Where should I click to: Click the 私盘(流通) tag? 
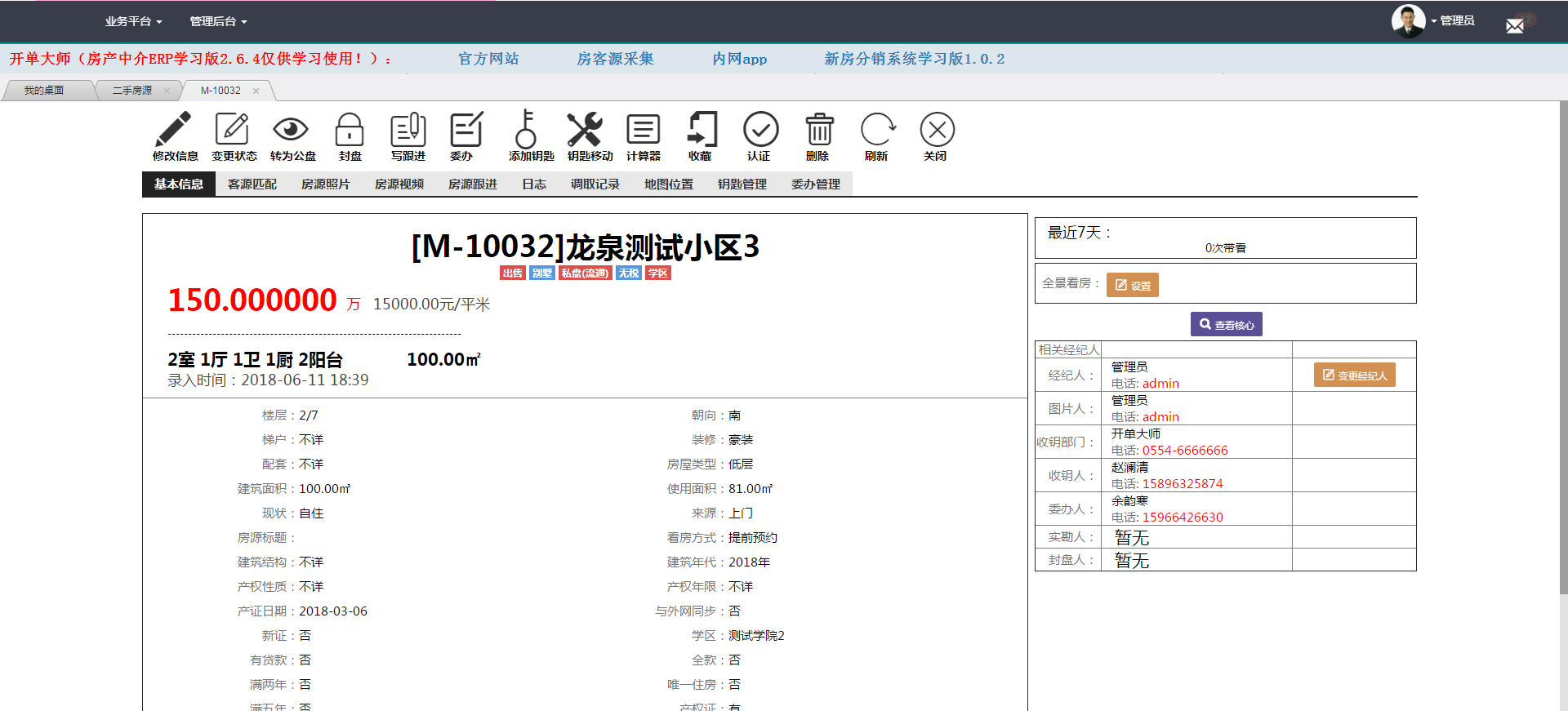click(586, 273)
